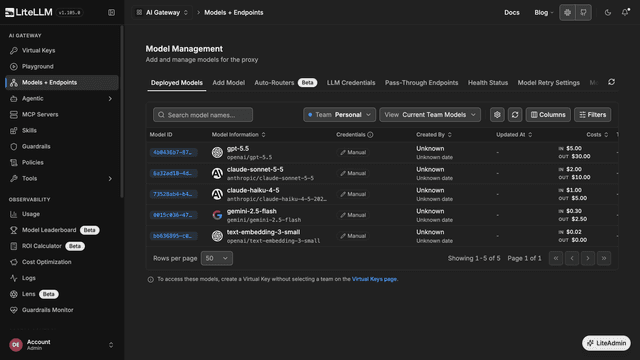This screenshot has width=640, height=360.
Task: Switch to LLM Credentials tab
Action: click(351, 83)
